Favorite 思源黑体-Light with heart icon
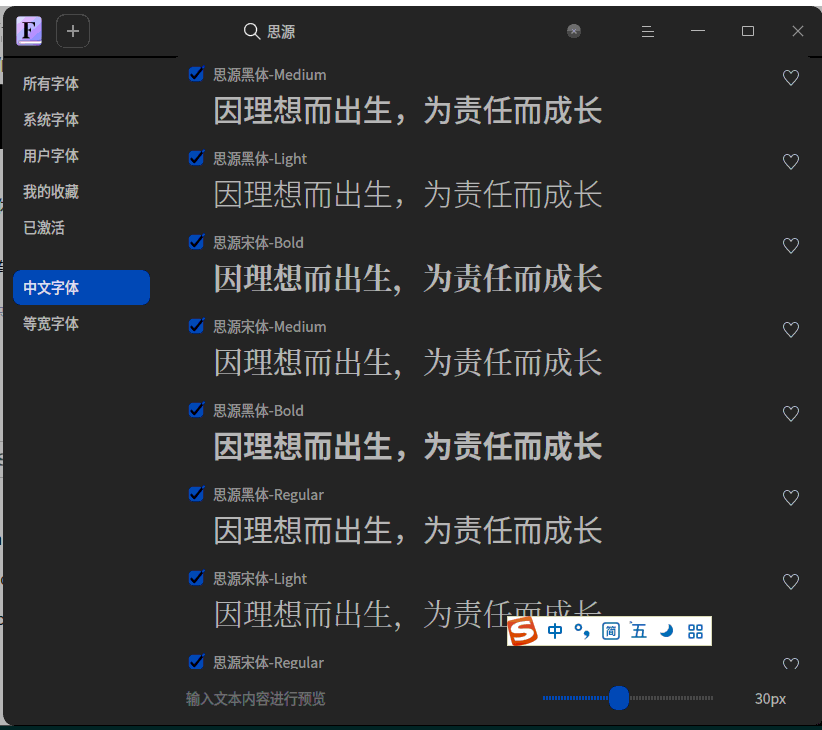The height and width of the screenshot is (730, 822). pyautogui.click(x=791, y=161)
